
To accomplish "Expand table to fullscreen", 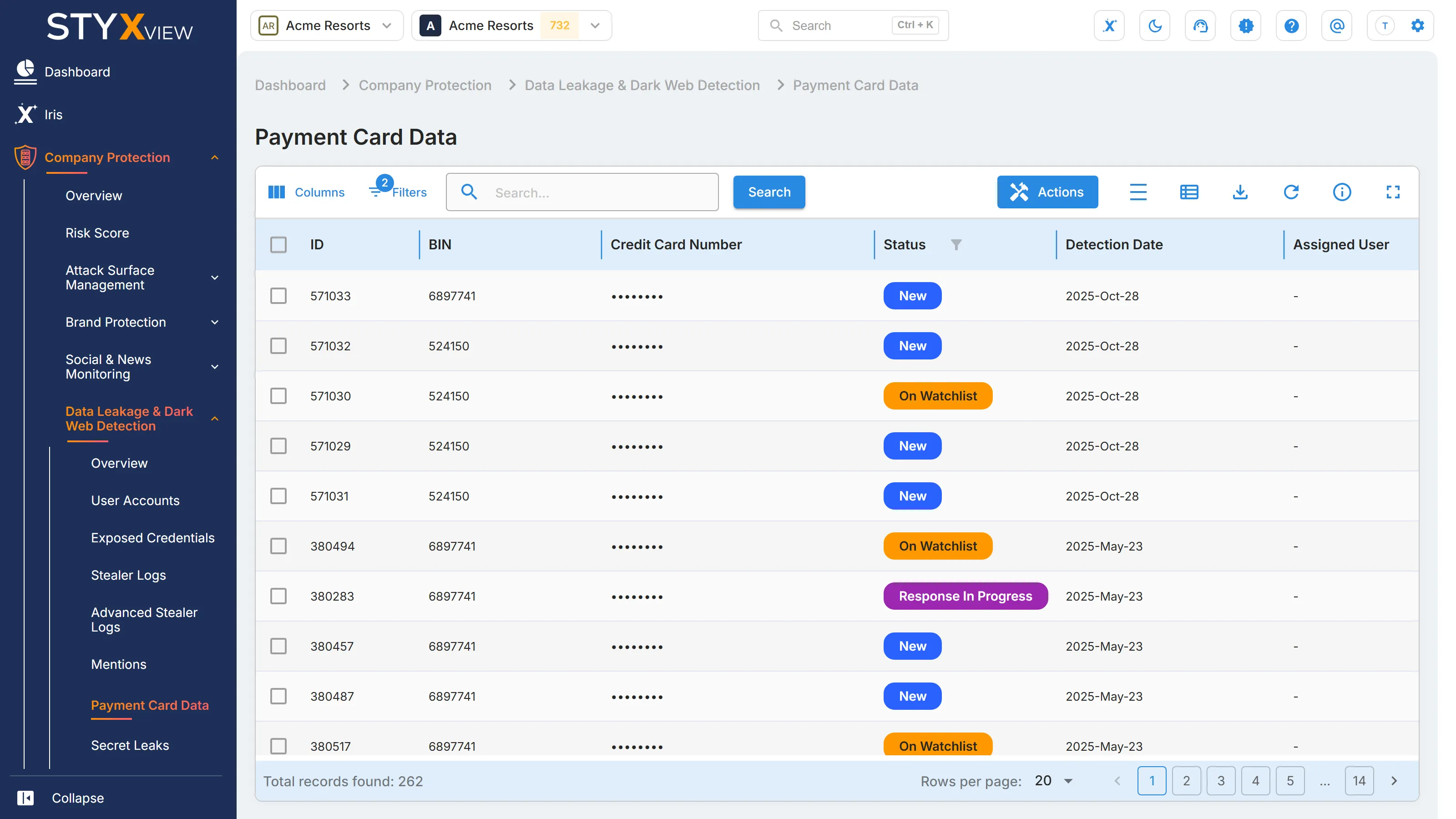I will click(x=1393, y=192).
